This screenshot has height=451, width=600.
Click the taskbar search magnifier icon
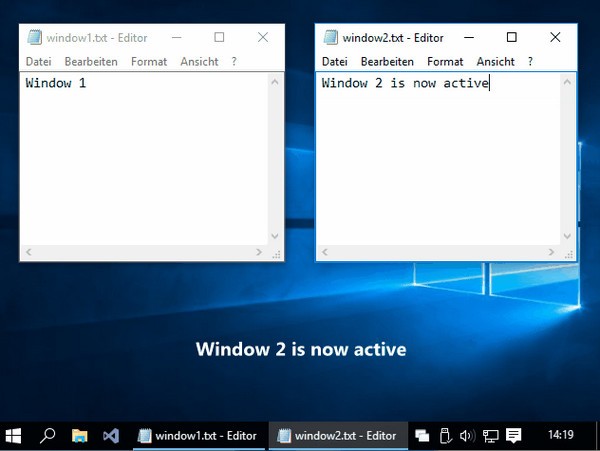(x=47, y=435)
